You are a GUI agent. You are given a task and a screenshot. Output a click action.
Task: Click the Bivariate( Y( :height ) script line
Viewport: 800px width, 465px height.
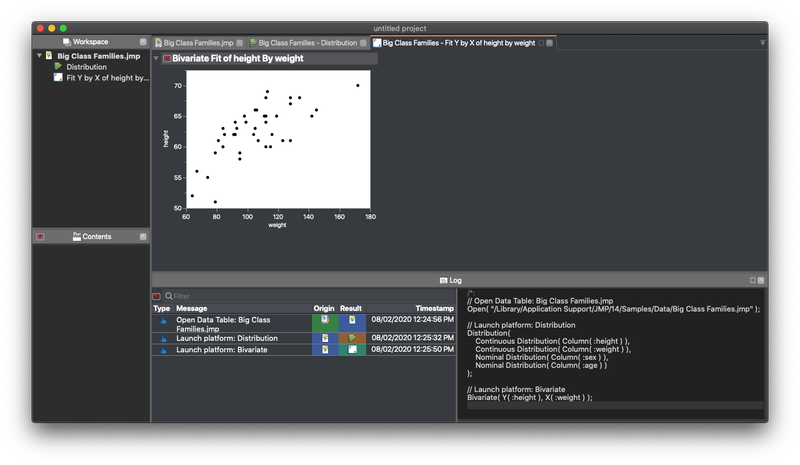[x=530, y=398]
